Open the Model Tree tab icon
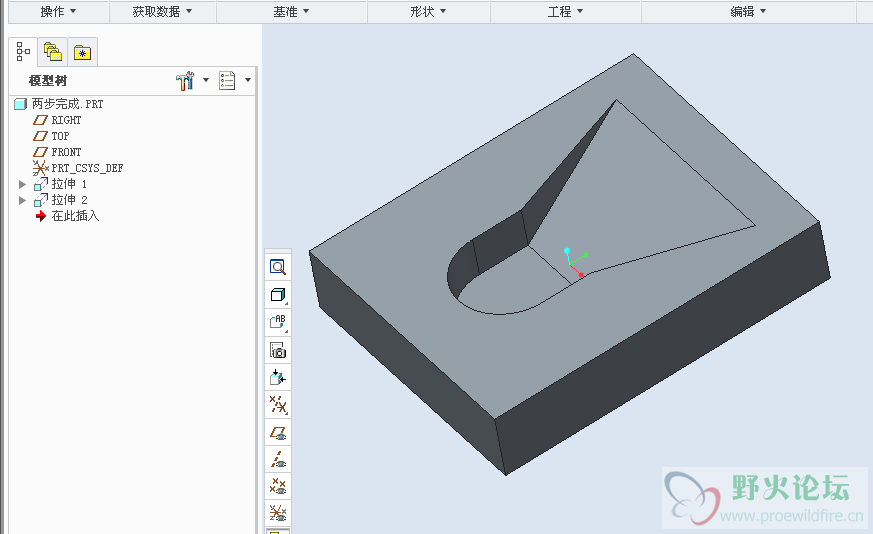Image resolution: width=873 pixels, height=534 pixels. (23, 51)
